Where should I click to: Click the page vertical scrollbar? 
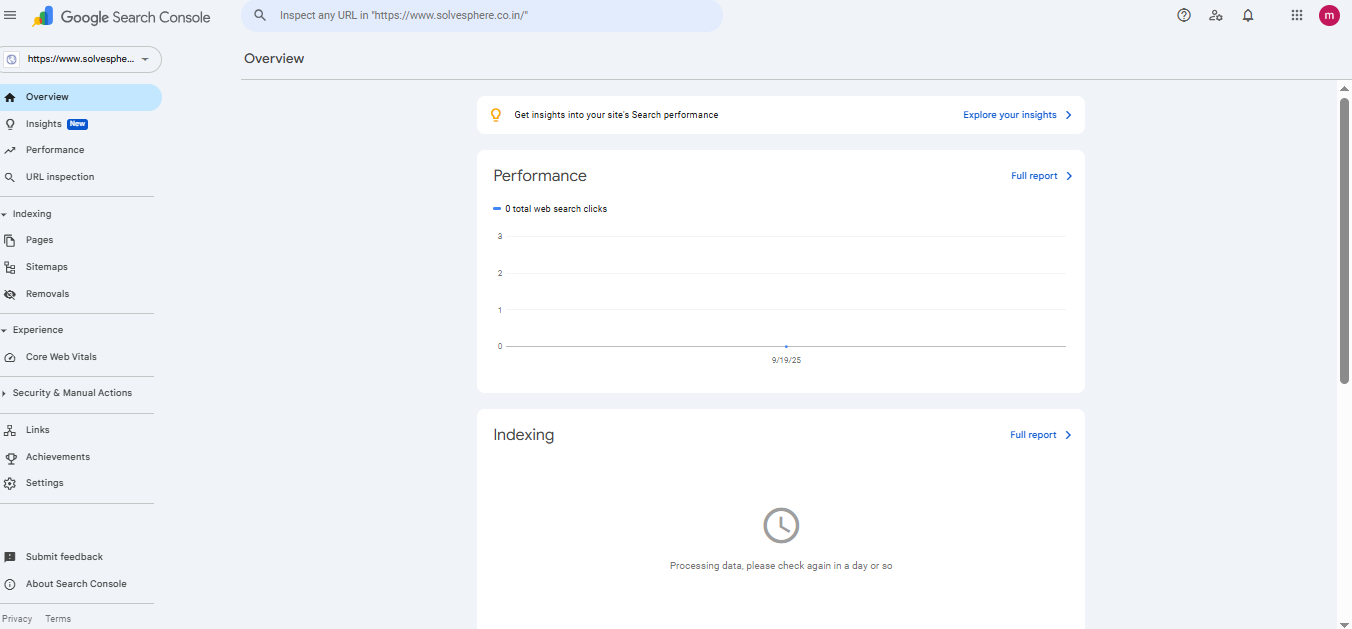[x=1344, y=240]
